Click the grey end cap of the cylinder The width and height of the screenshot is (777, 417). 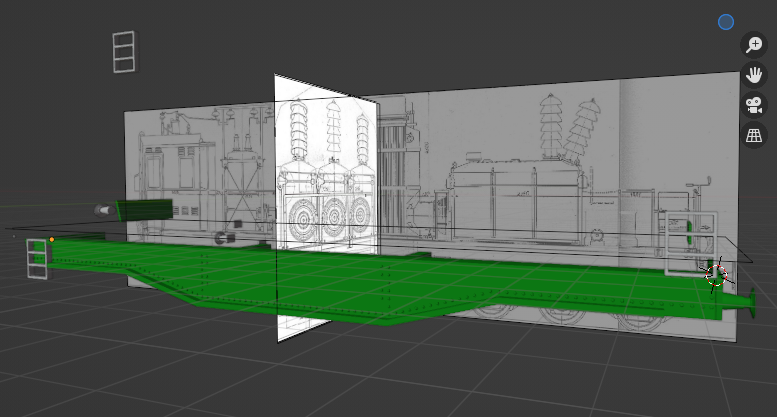click(104, 211)
